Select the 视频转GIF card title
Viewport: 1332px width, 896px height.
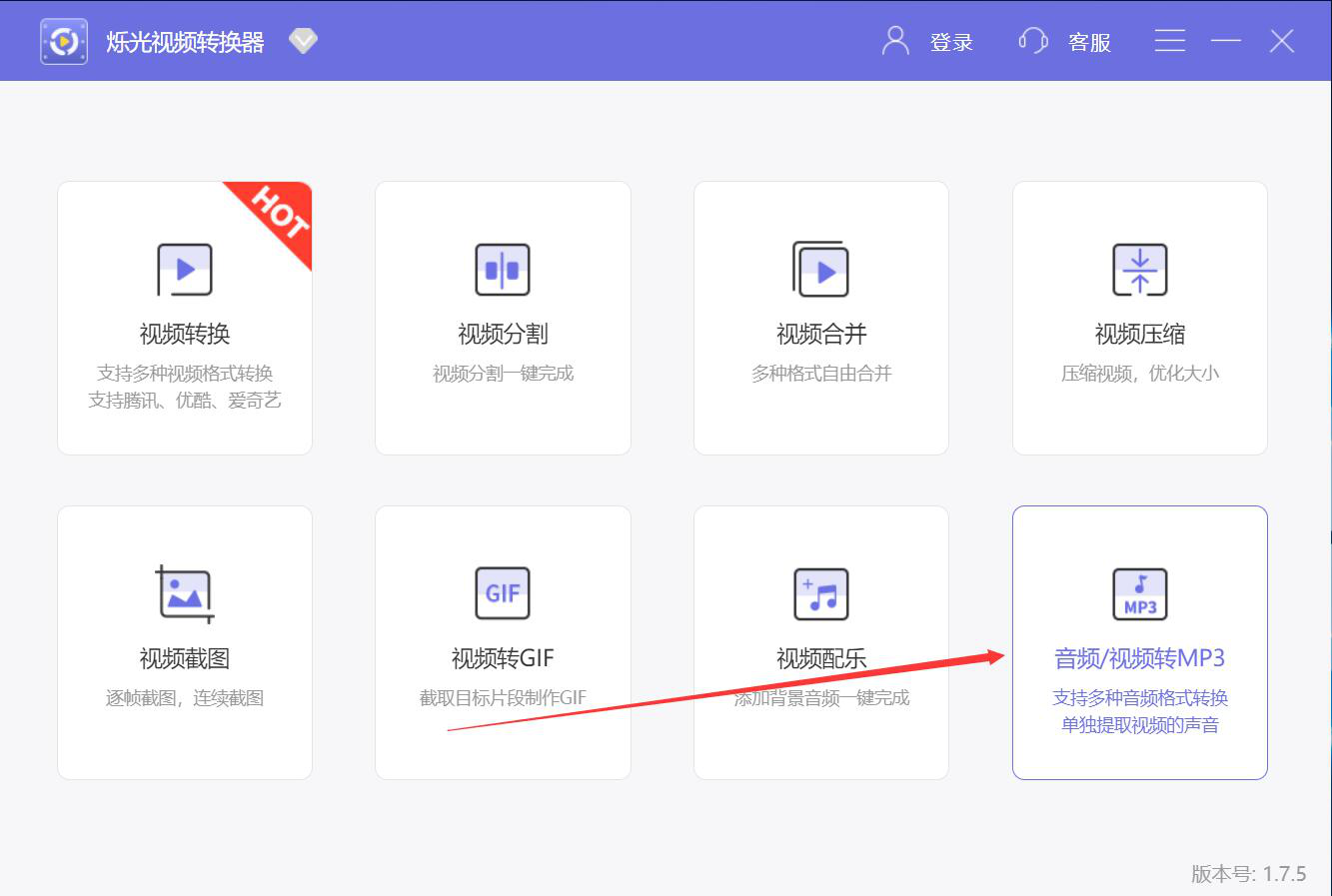pyautogui.click(x=503, y=658)
